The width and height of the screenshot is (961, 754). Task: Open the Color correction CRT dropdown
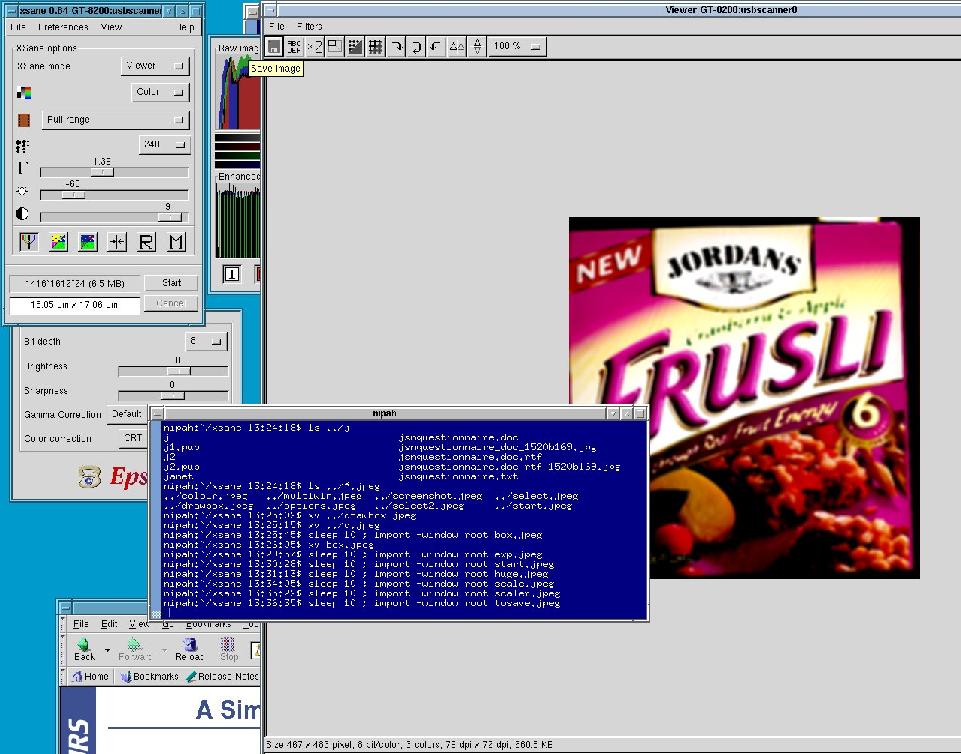point(134,438)
